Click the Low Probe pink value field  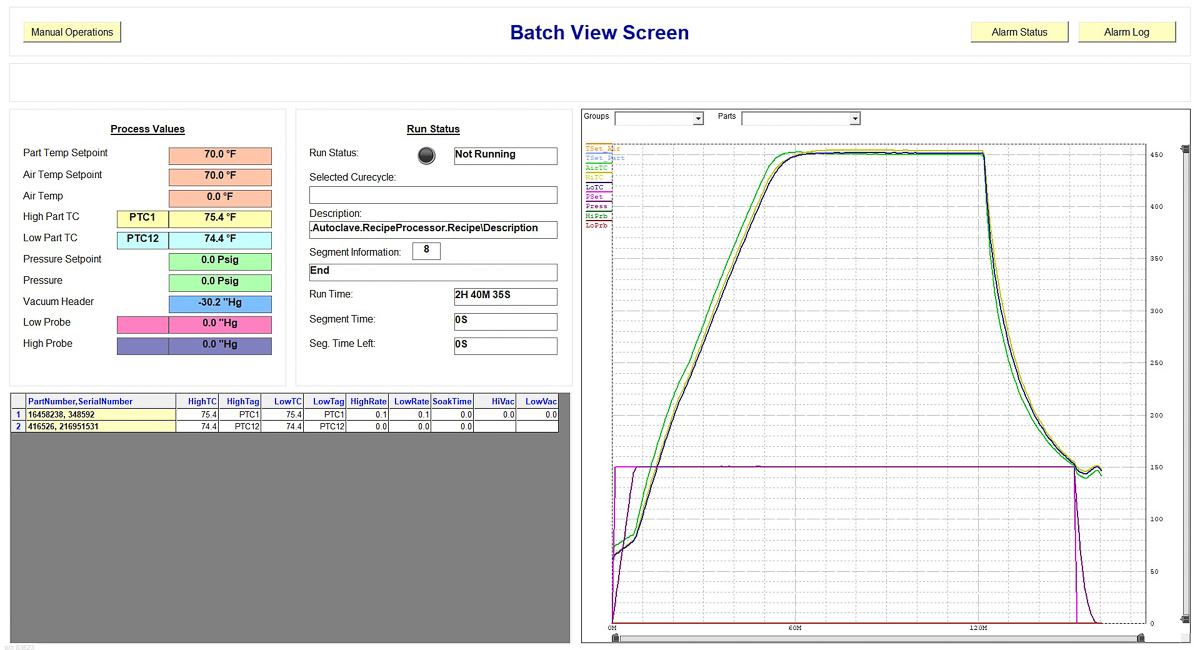click(x=220, y=325)
